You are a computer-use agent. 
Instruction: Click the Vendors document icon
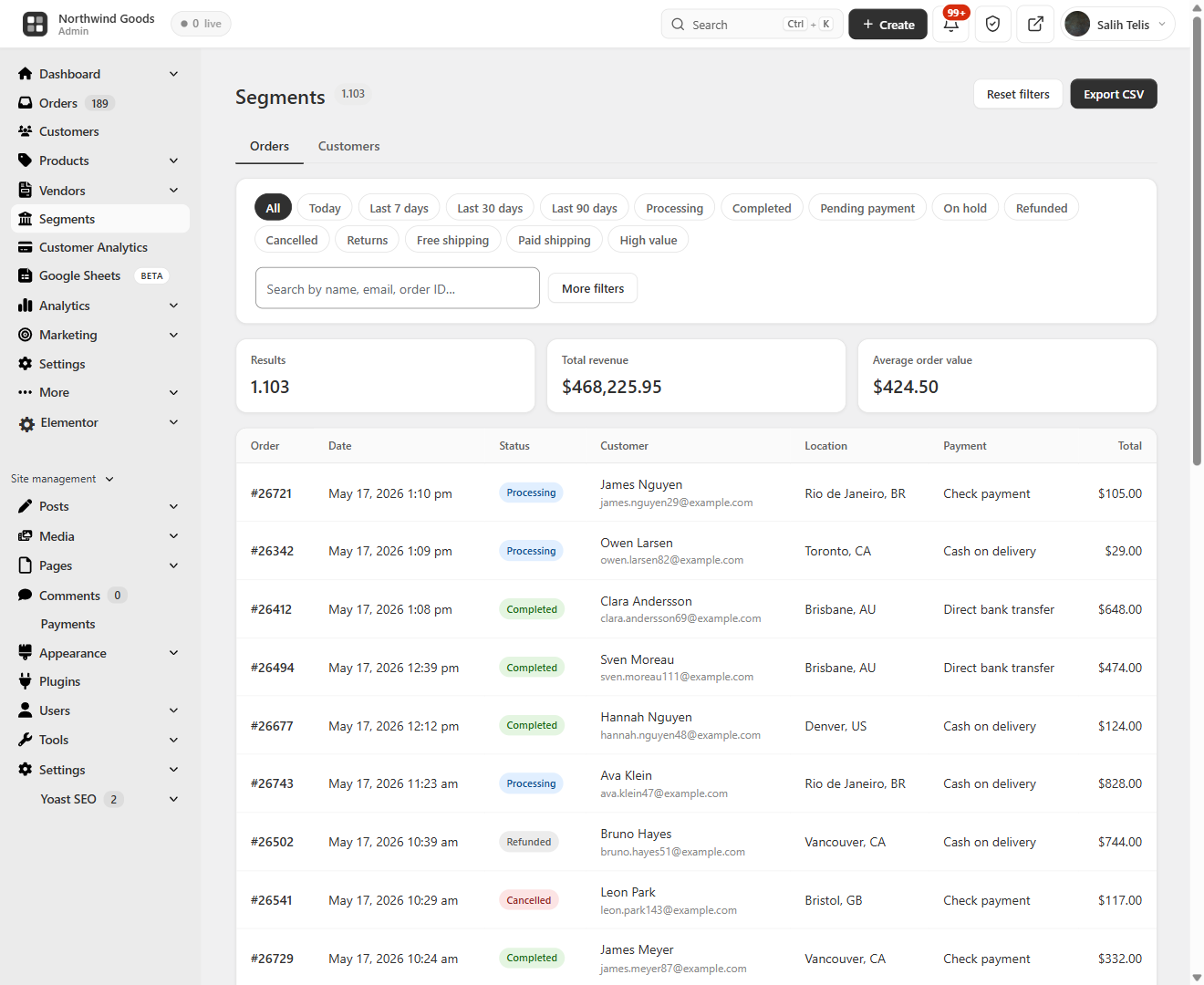(26, 191)
